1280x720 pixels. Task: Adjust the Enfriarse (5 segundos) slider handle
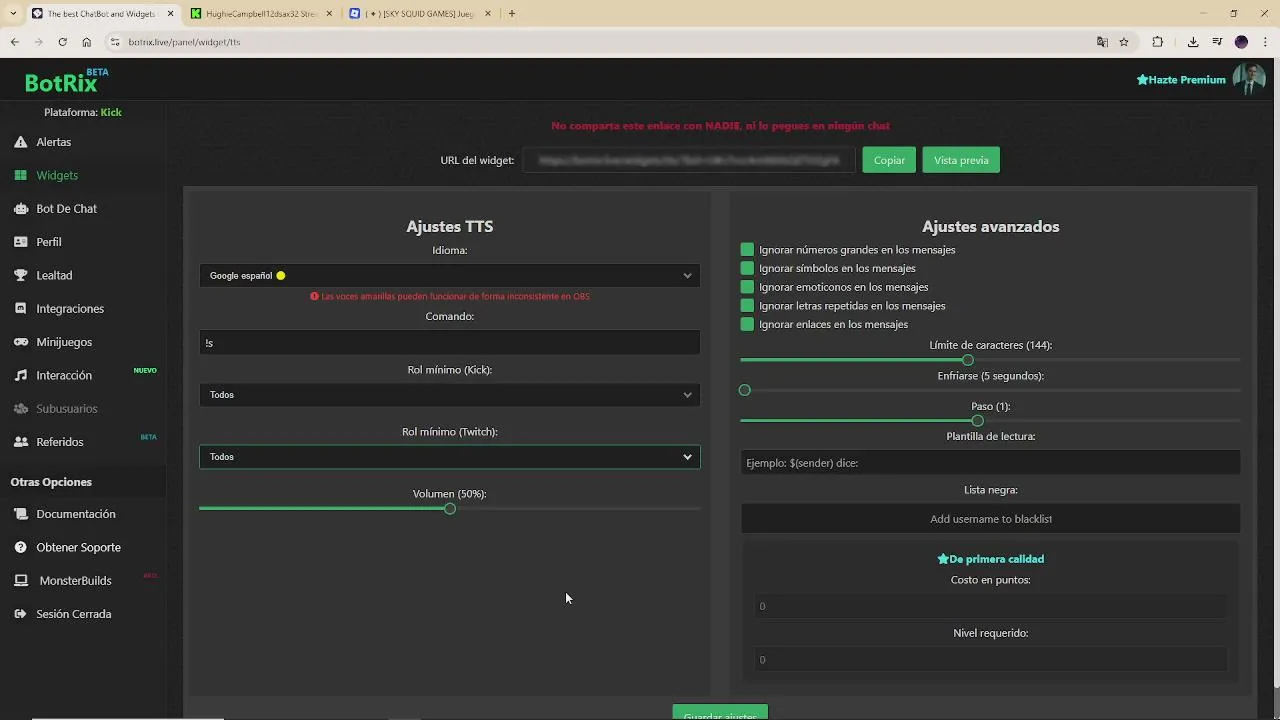(745, 390)
